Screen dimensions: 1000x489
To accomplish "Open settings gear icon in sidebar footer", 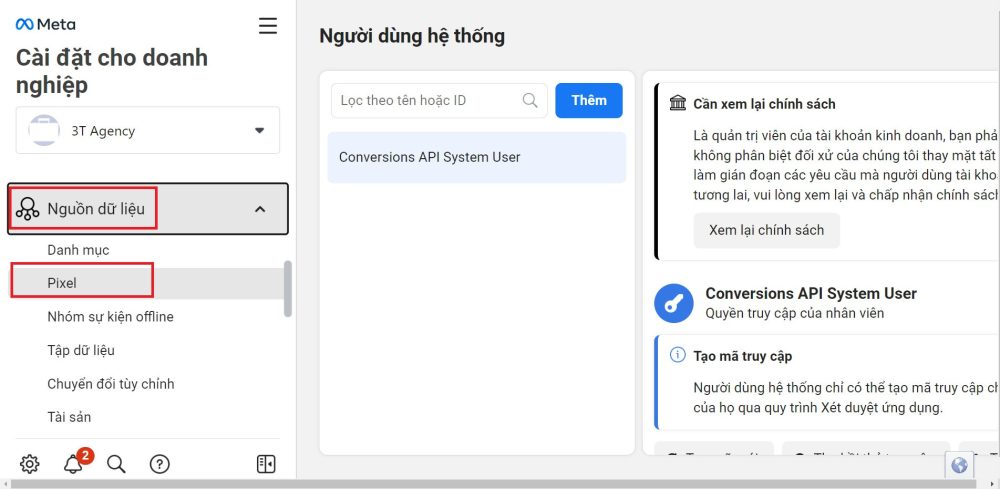I will (x=29, y=464).
